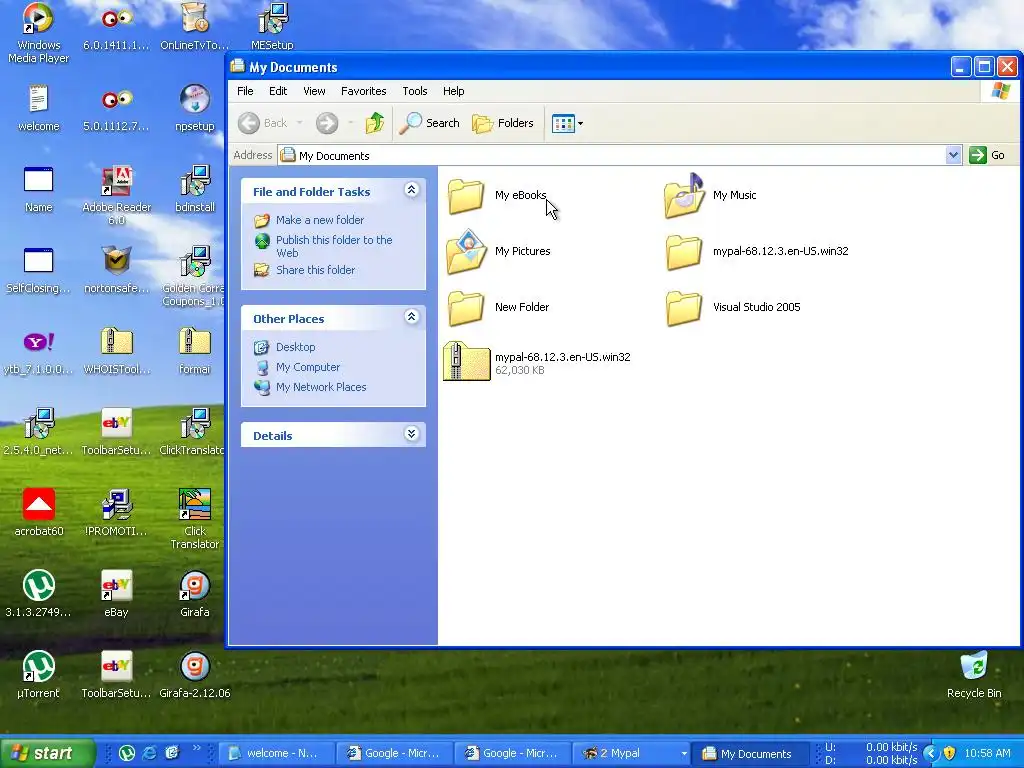This screenshot has height=768, width=1024.
Task: Expand the Details panel
Action: [411, 434]
